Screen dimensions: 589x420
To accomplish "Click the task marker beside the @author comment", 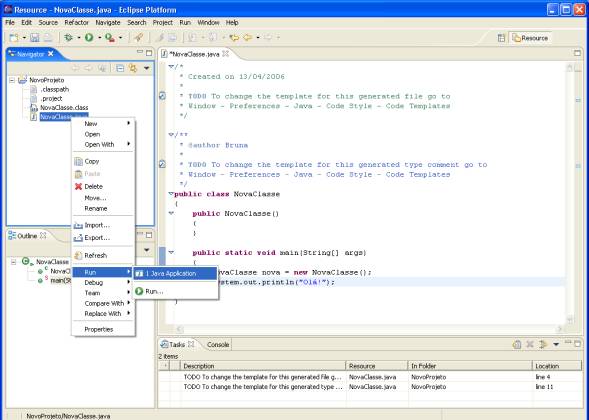I will tap(162, 164).
